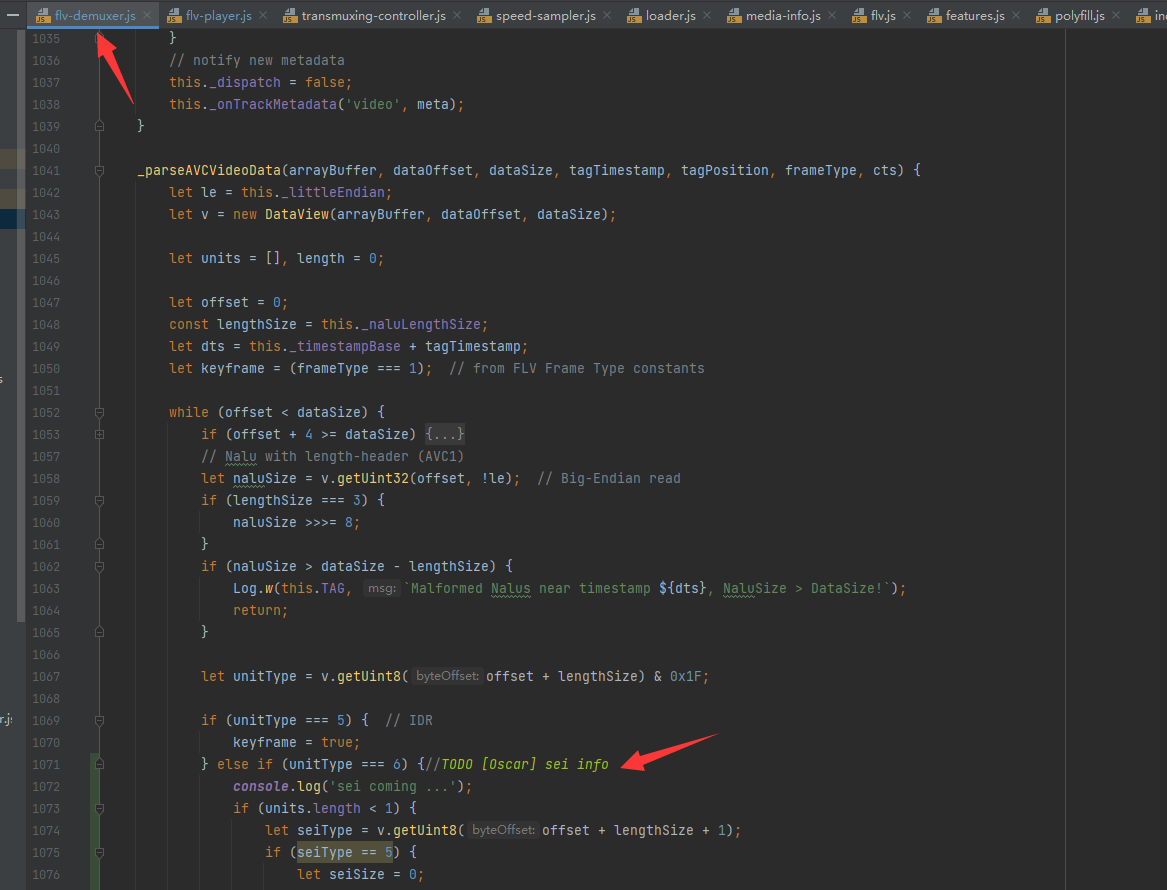This screenshot has width=1167, height=890.
Task: Collapse the units.length block at line 1073
Action: (100, 808)
